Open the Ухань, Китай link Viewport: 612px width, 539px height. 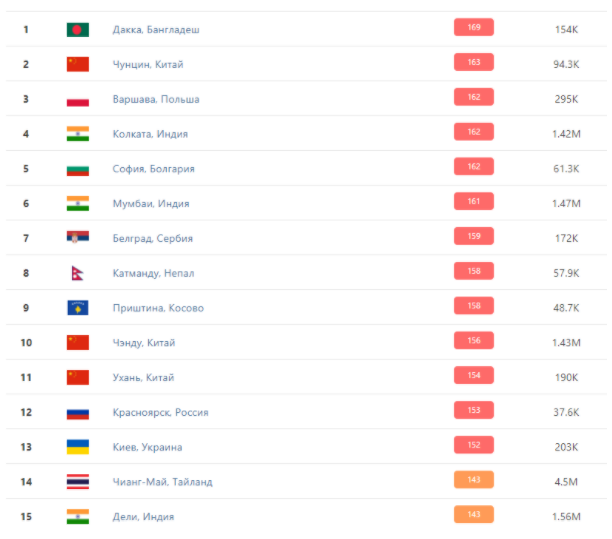coord(143,377)
